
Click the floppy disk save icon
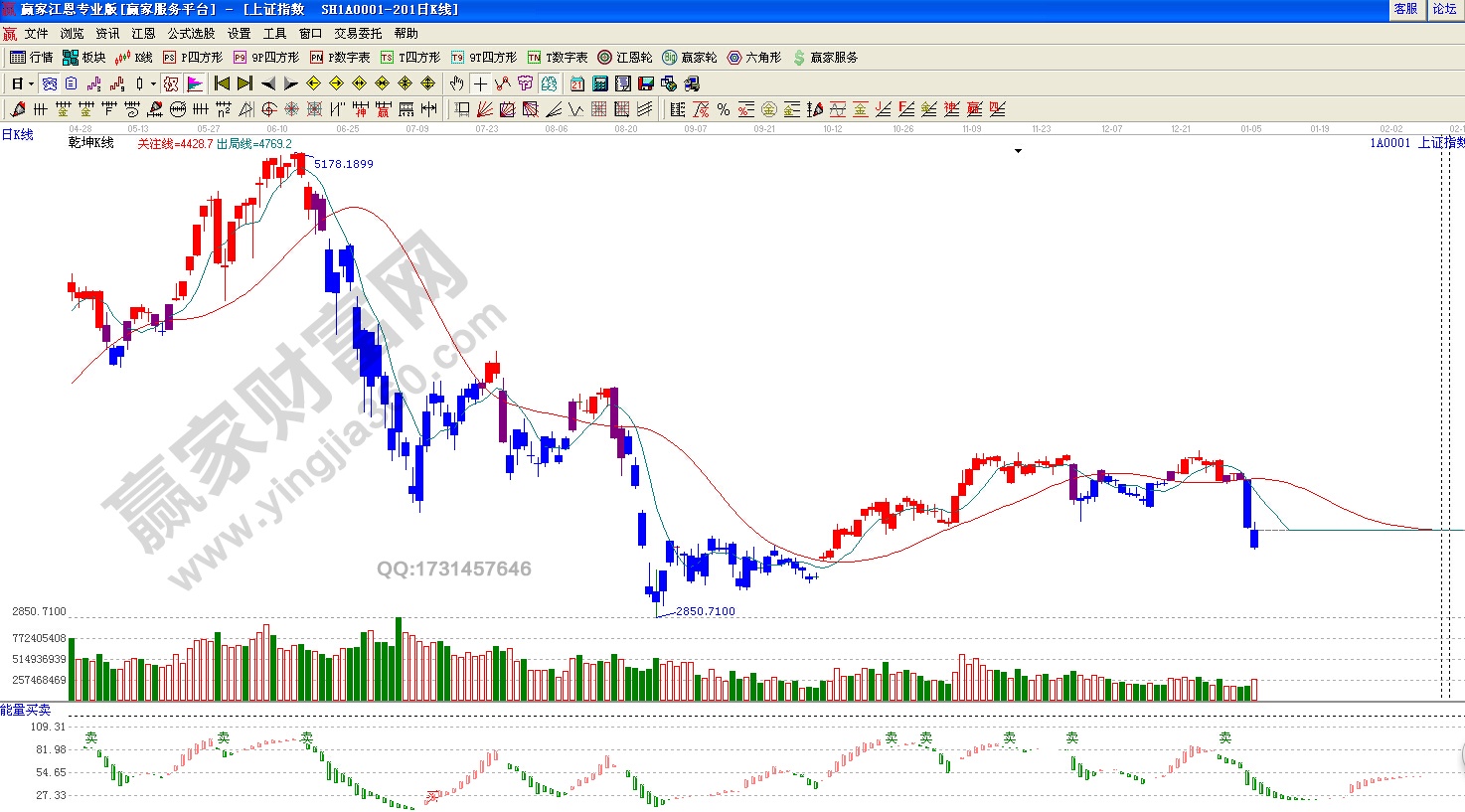pyautogui.click(x=646, y=83)
